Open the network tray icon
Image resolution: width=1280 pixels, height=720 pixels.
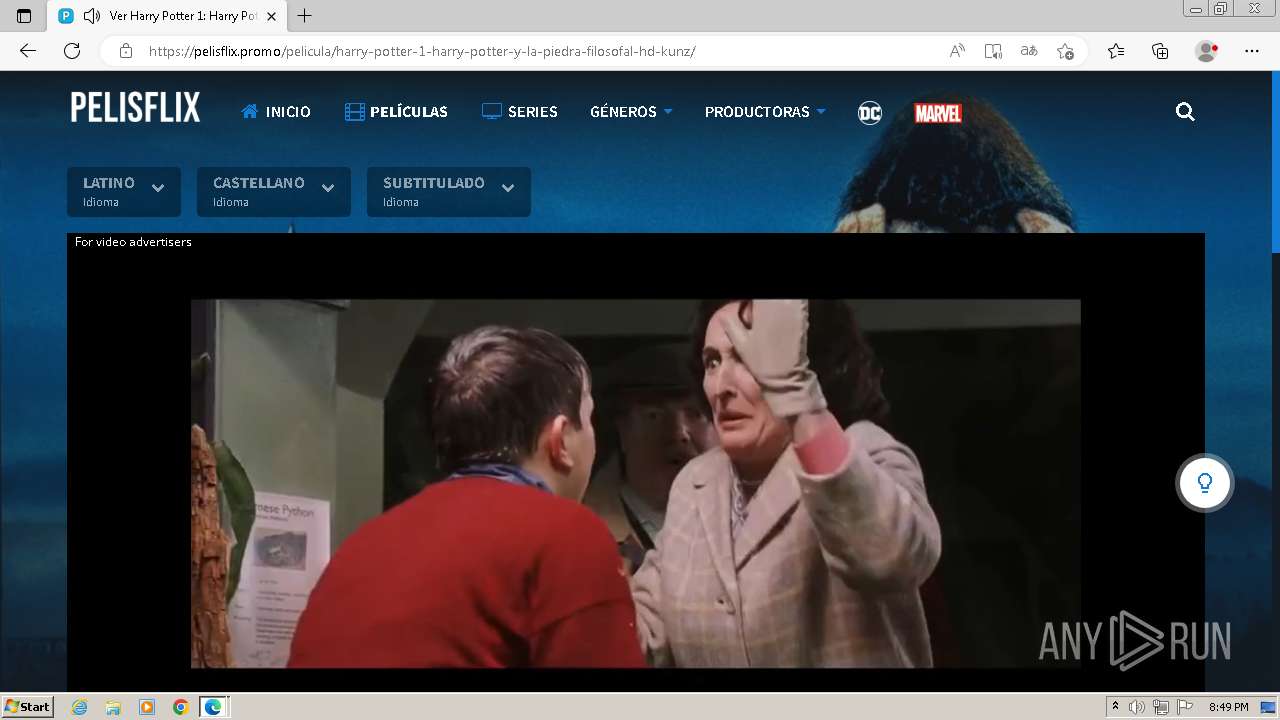pyautogui.click(x=1161, y=707)
